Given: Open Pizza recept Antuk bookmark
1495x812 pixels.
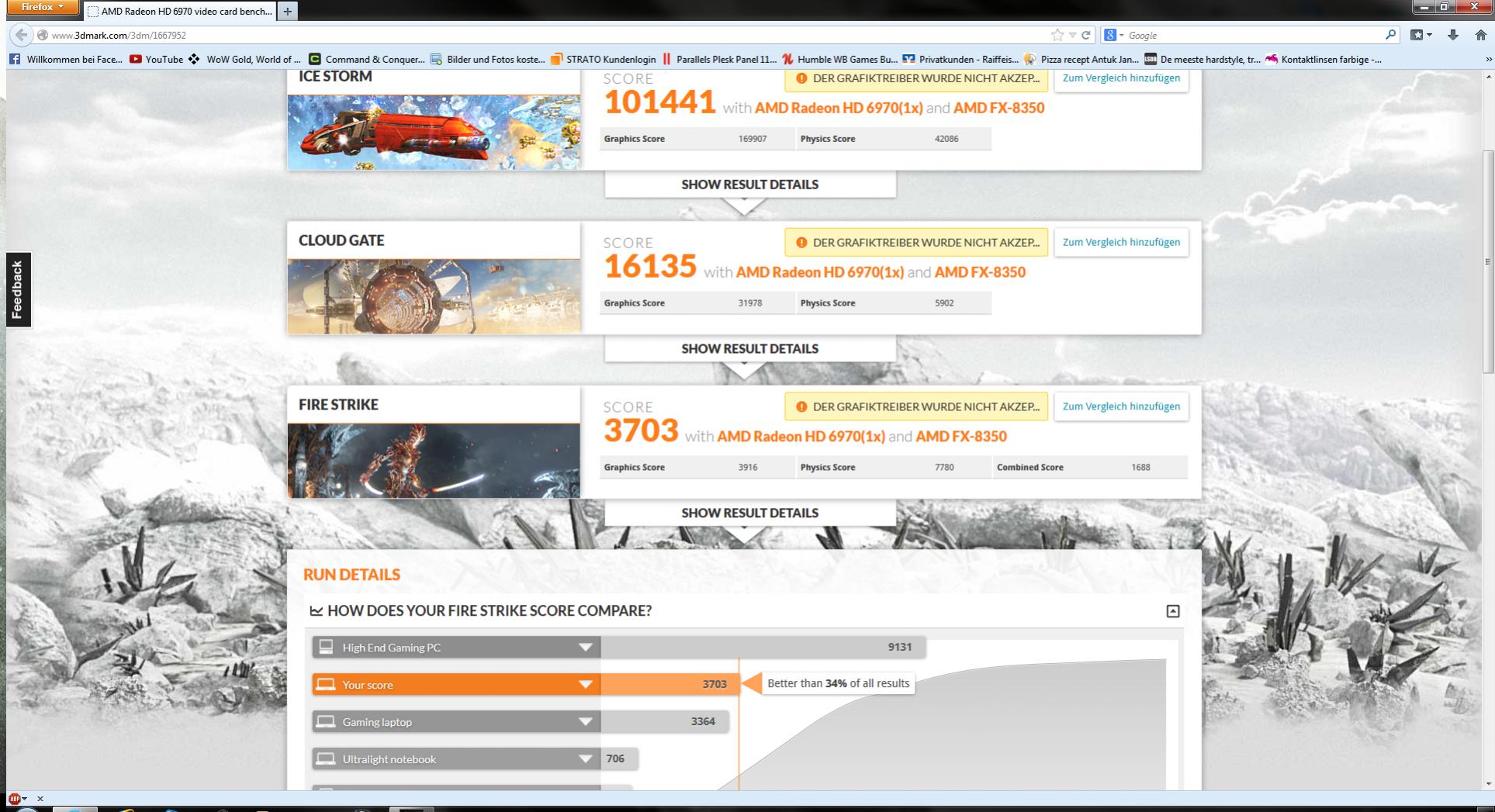Looking at the screenshot, I should click(1082, 59).
